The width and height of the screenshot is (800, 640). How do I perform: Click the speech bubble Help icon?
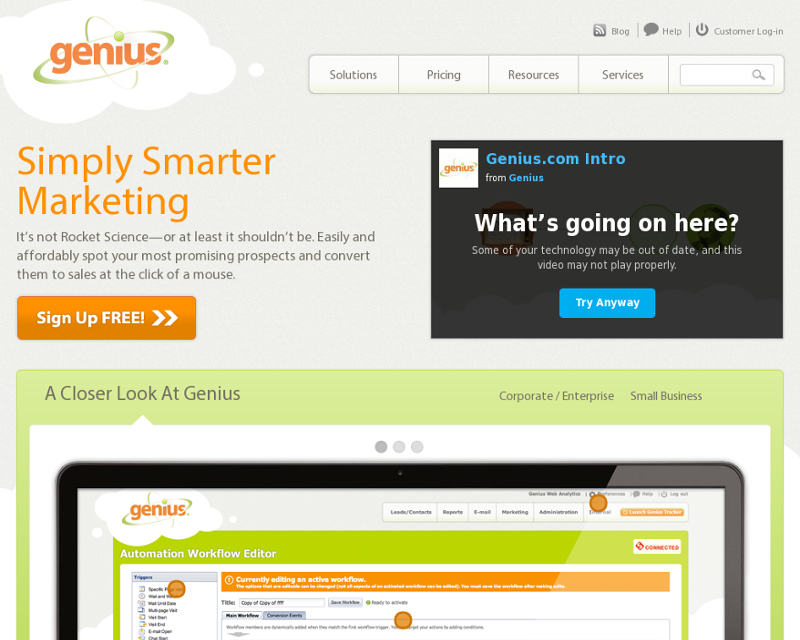point(651,30)
